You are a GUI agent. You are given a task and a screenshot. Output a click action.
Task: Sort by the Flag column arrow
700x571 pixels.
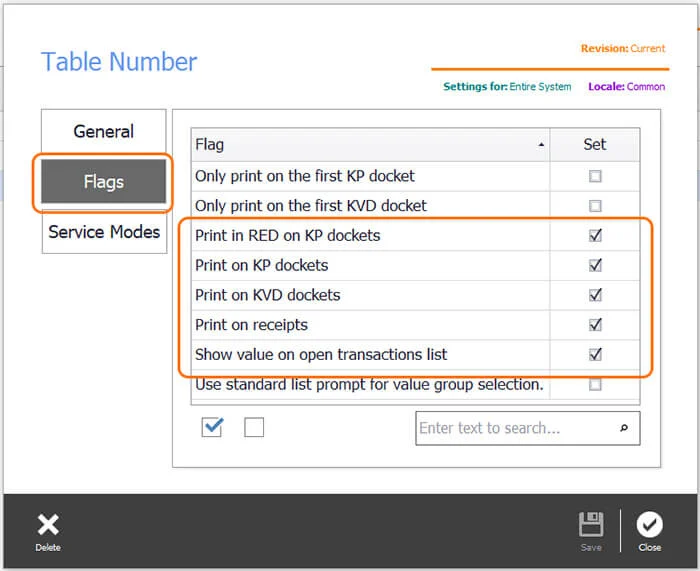tap(541, 145)
